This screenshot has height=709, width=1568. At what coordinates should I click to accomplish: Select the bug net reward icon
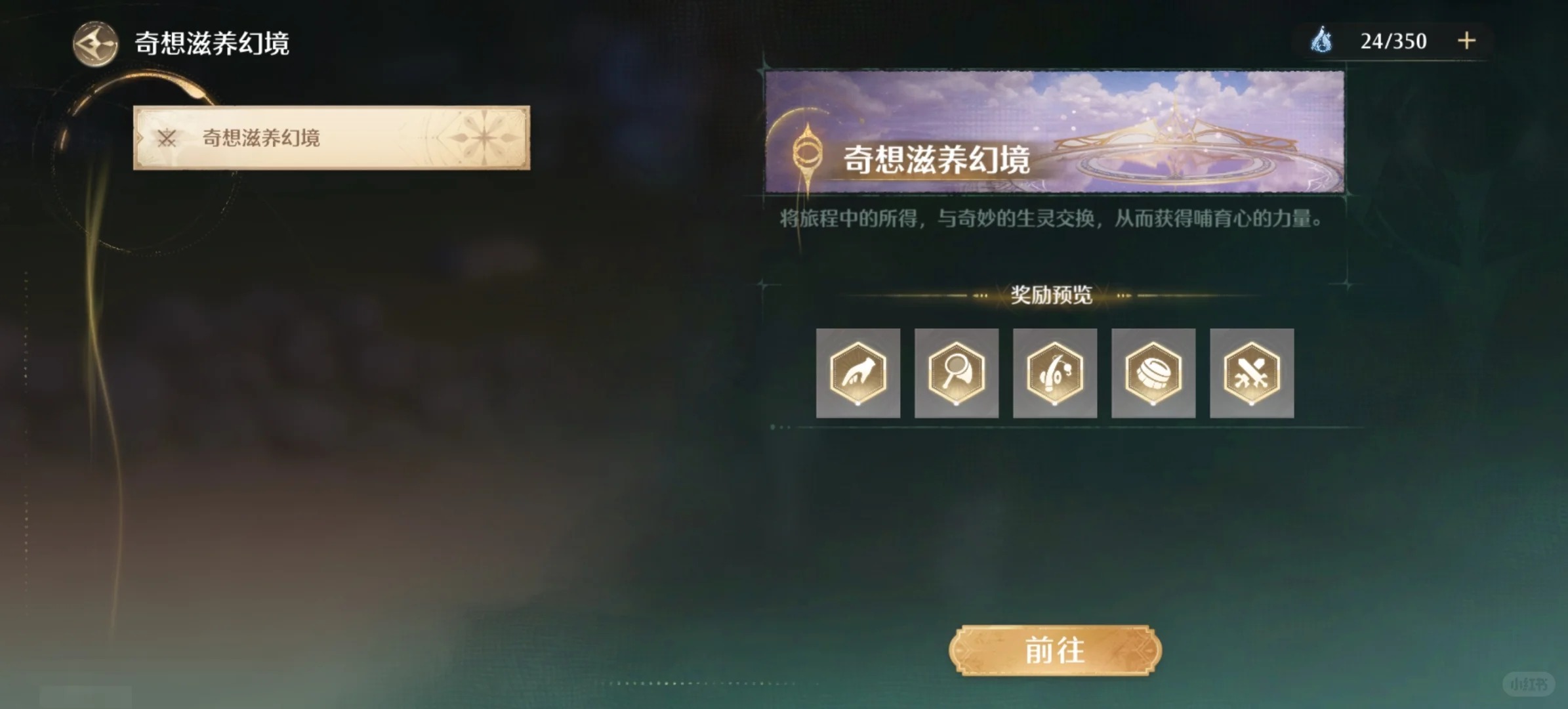pos(957,373)
